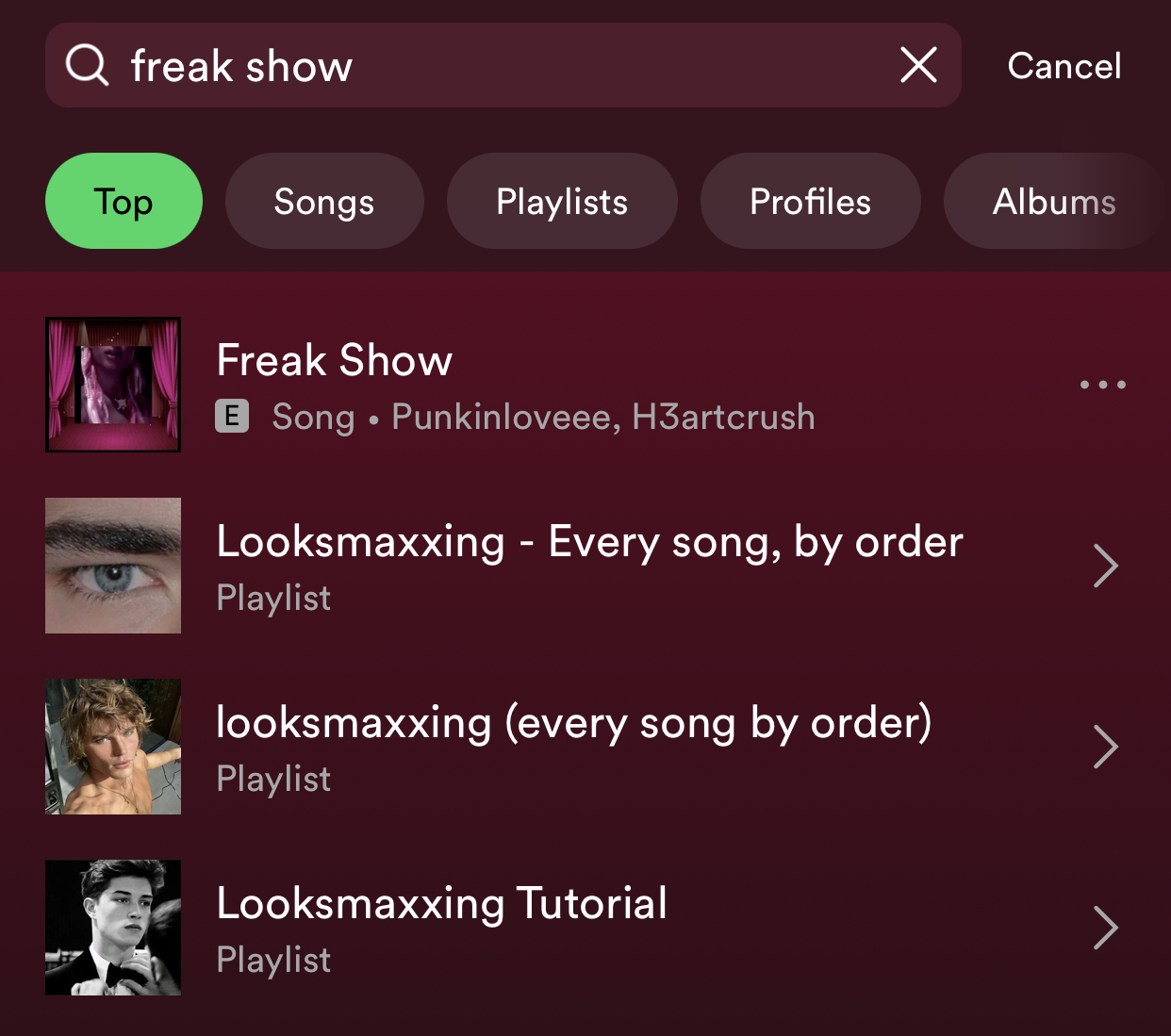Open chevron for Looksmaxxing - Every song playlist
Viewport: 1171px width, 1036px height.
point(1106,566)
